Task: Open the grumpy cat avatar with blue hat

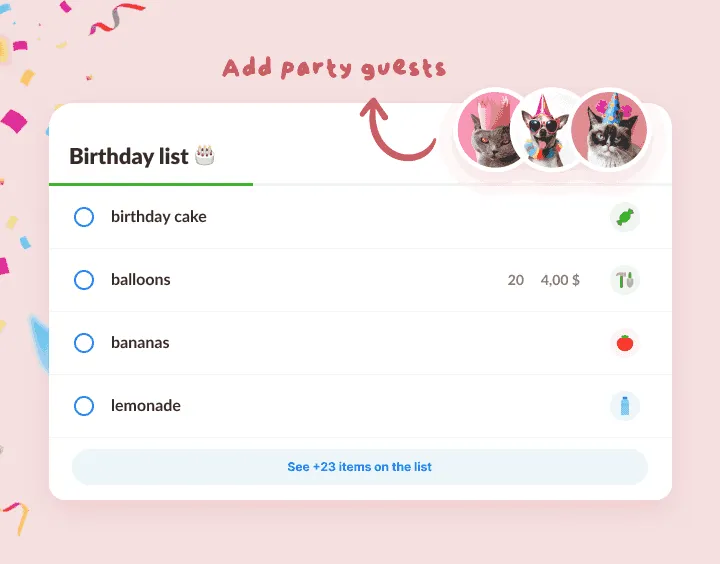Action: click(x=609, y=130)
